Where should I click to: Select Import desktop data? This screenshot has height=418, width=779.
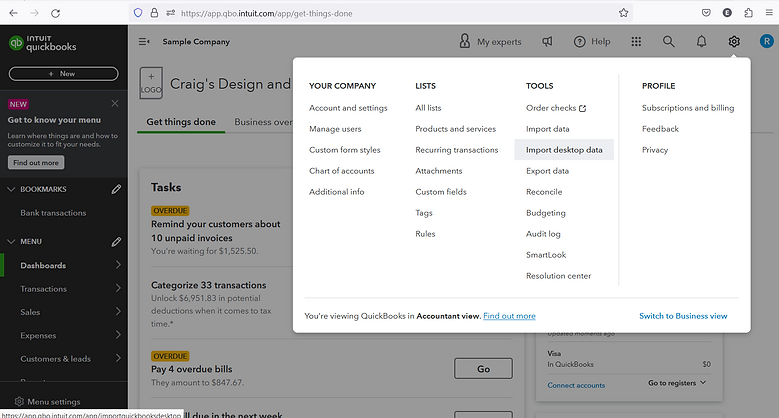pos(564,150)
